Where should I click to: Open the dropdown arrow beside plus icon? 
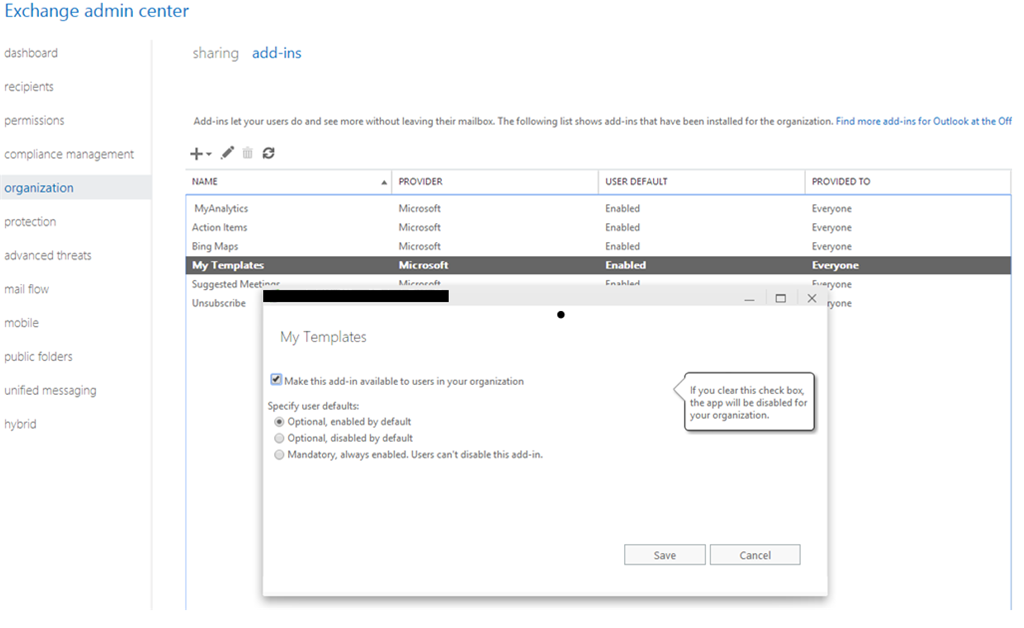pyautogui.click(x=209, y=155)
